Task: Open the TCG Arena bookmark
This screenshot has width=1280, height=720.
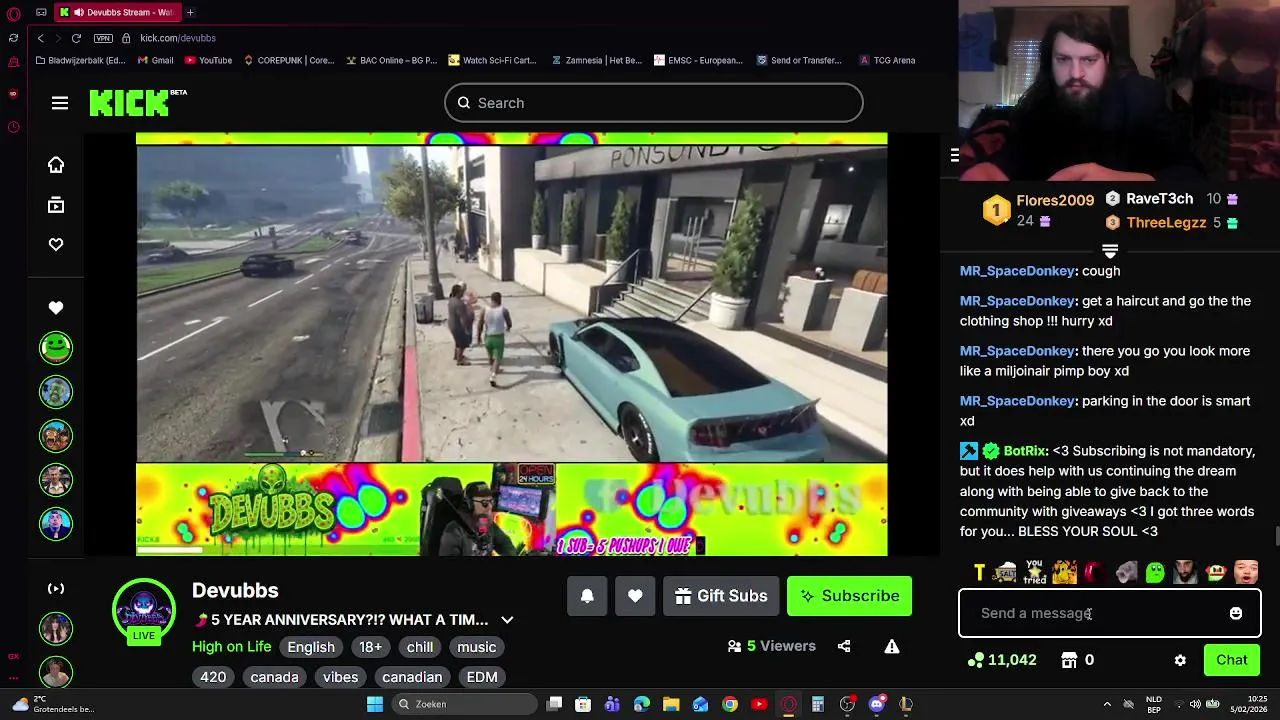Action: [887, 60]
